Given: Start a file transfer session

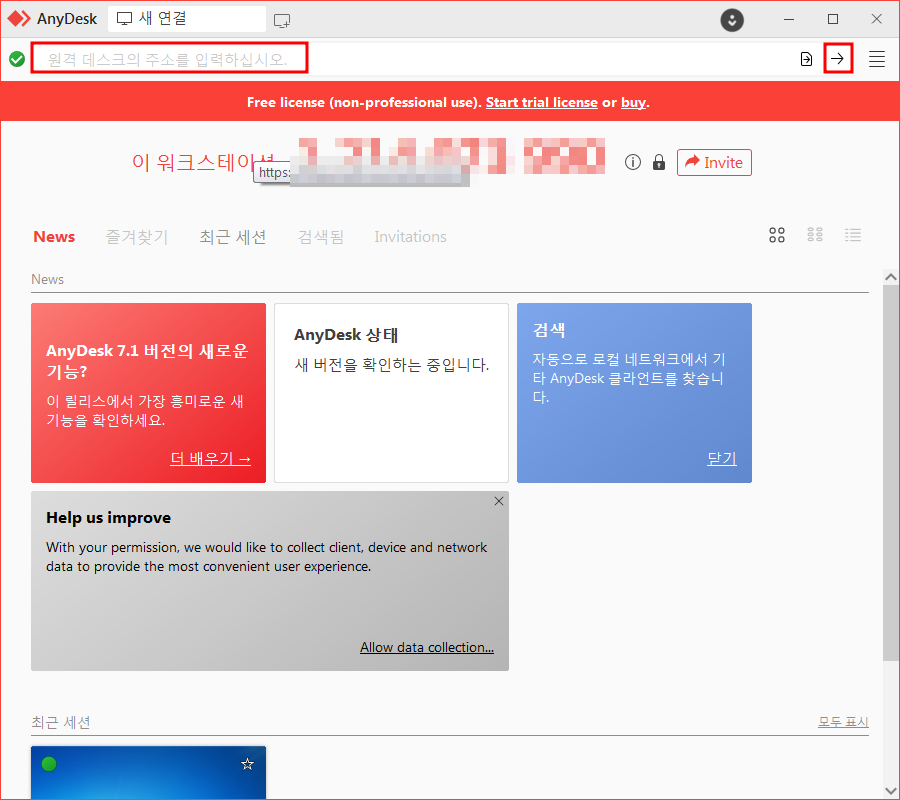Looking at the screenshot, I should (806, 59).
